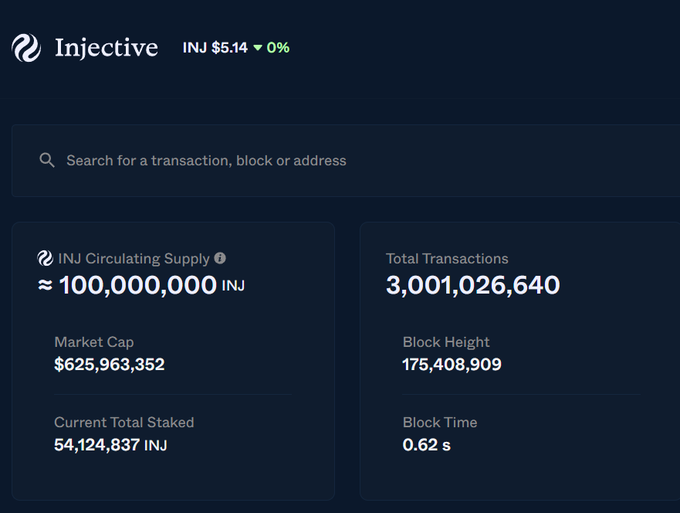Click the Block Height label
This screenshot has width=680, height=513.
tap(446, 342)
